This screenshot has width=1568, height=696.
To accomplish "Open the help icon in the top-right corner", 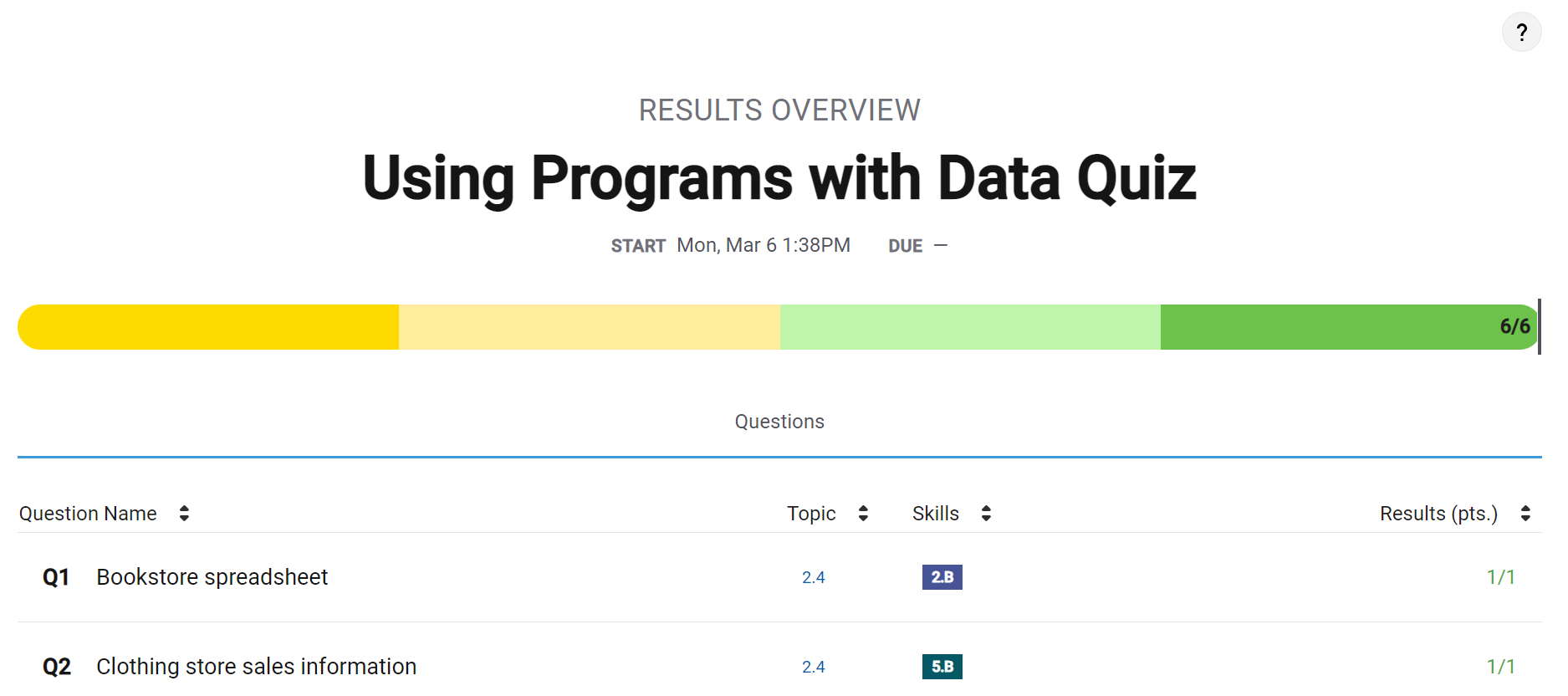I will point(1522,32).
